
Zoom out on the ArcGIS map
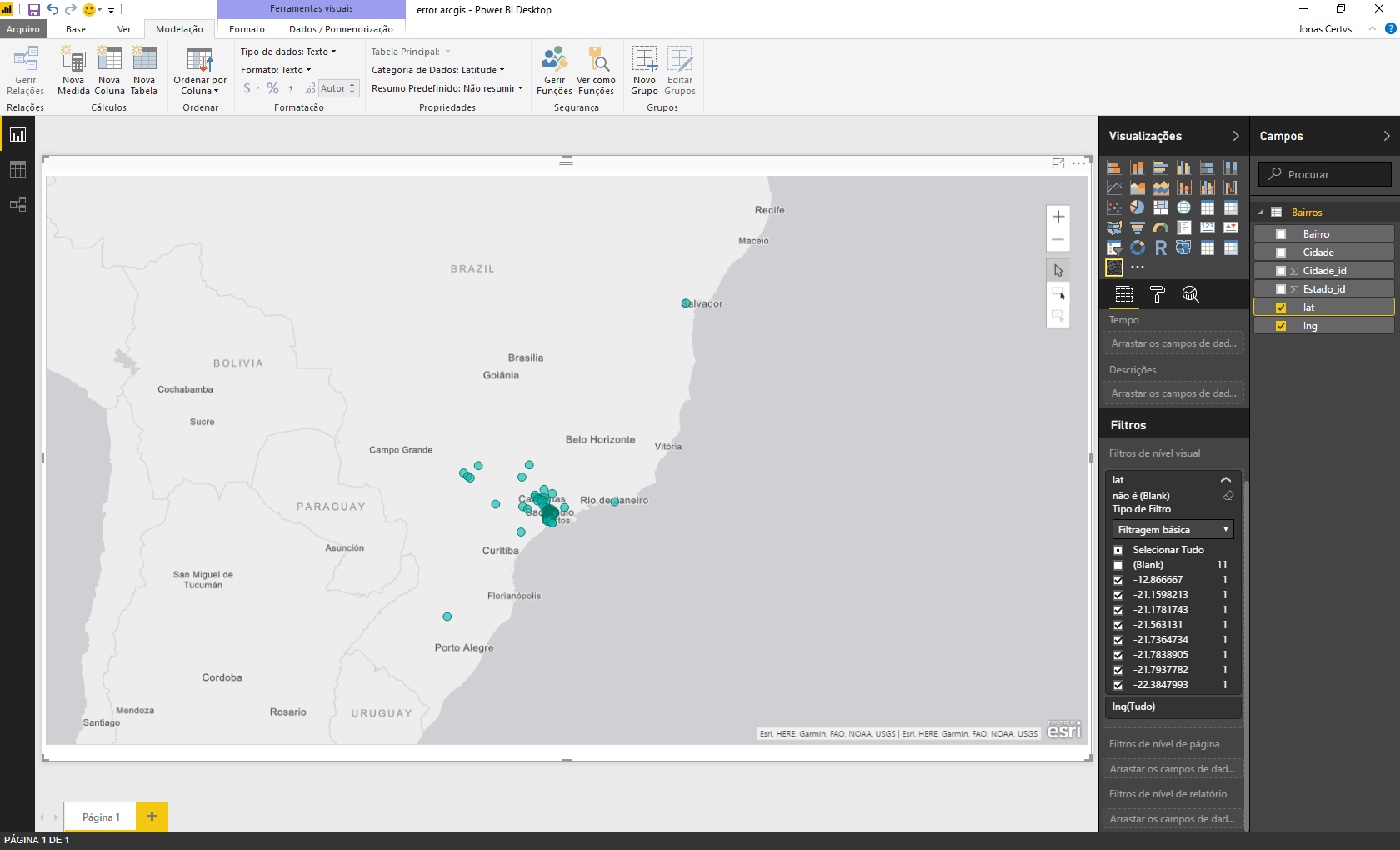(x=1058, y=240)
